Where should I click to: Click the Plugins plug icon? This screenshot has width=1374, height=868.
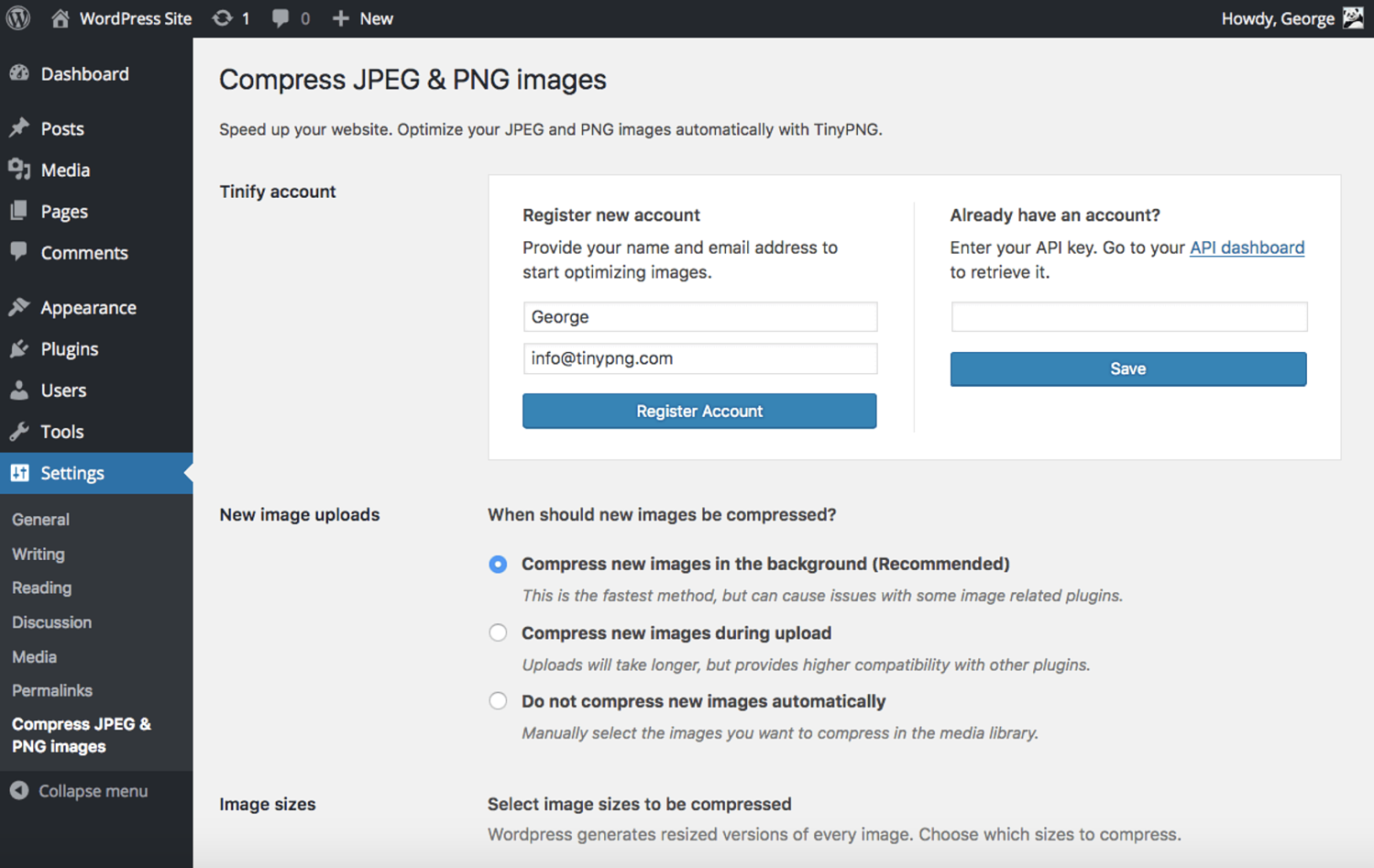pyautogui.click(x=19, y=349)
